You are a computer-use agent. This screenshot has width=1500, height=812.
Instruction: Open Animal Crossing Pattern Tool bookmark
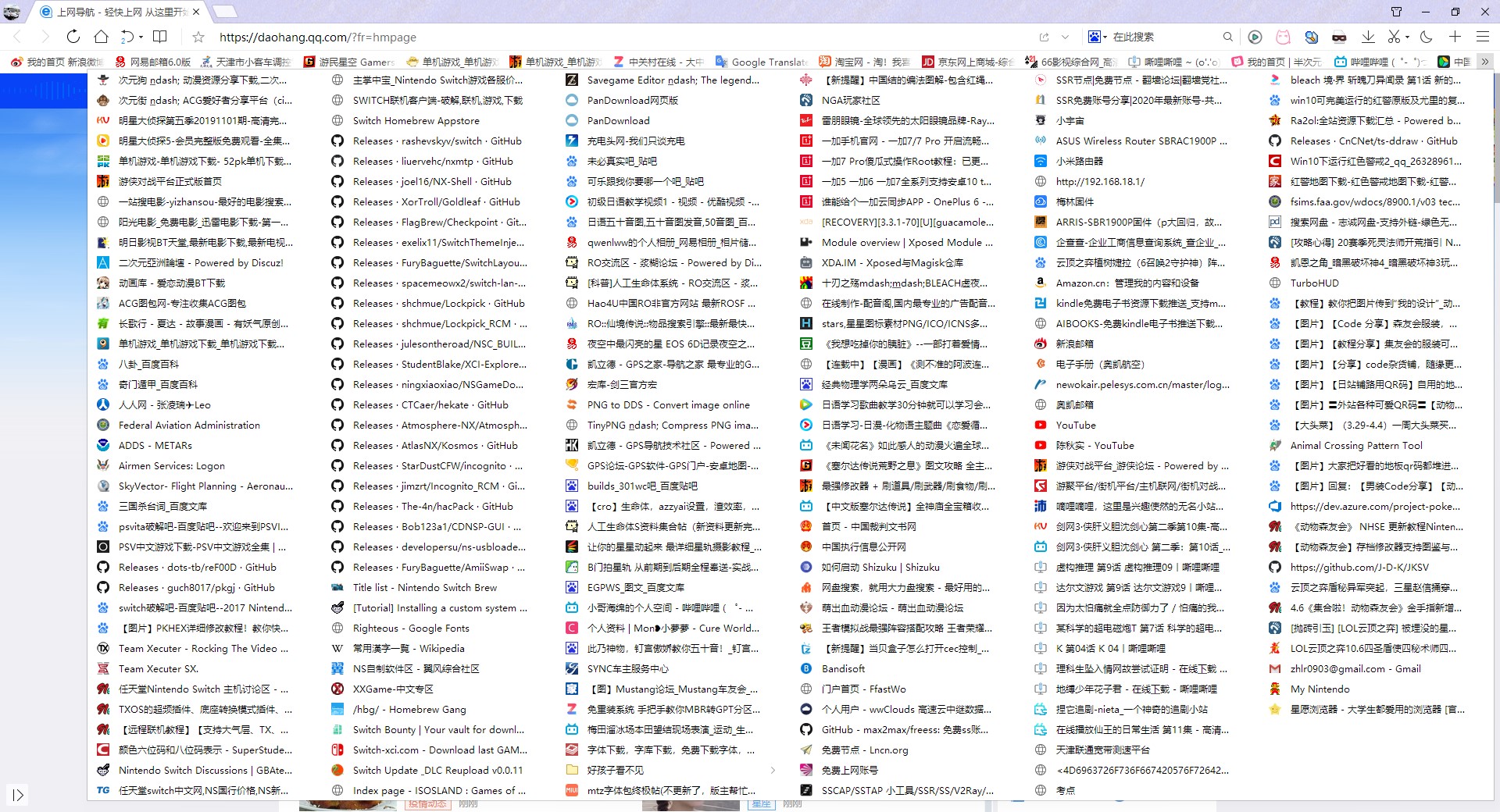pos(1345,445)
